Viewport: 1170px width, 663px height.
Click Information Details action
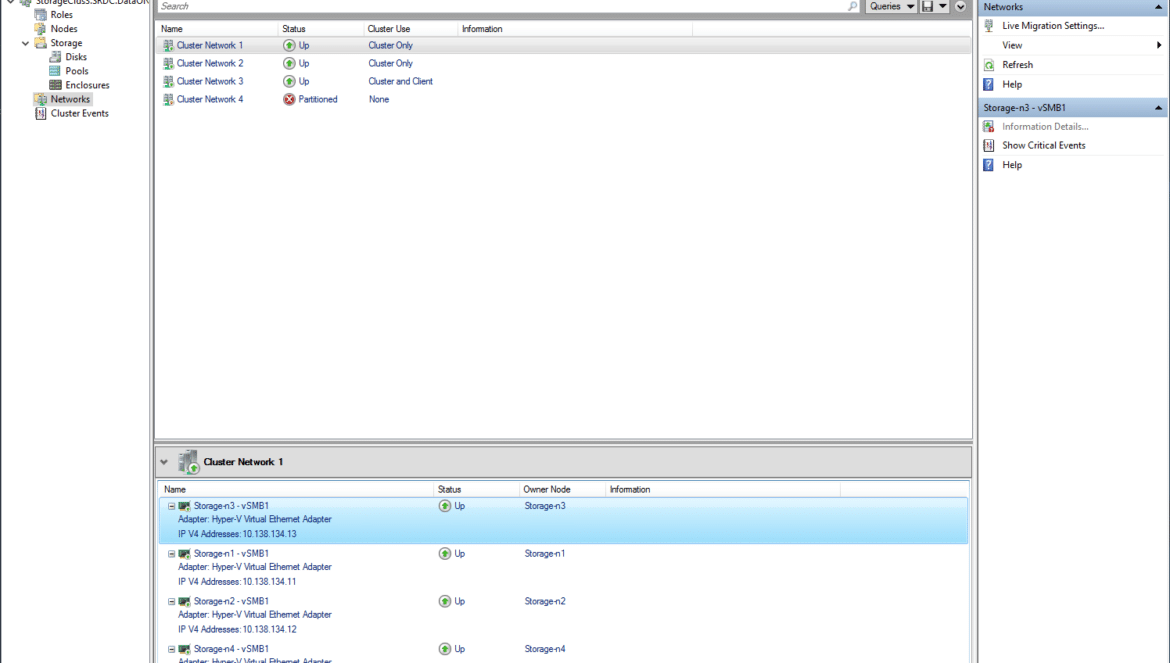pos(1045,127)
